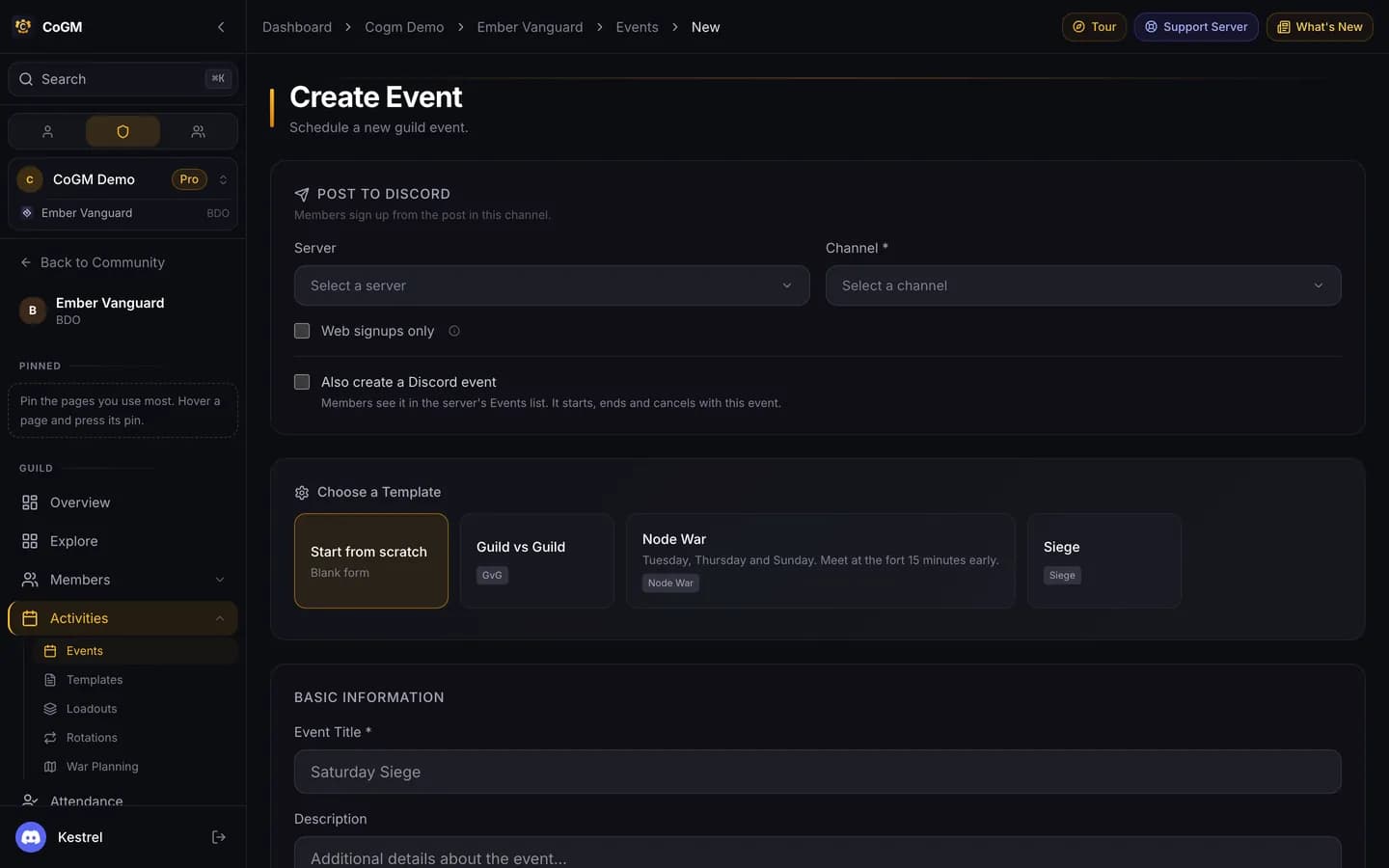
Task: Go to the Rotations submenu item
Action: click(135, 738)
